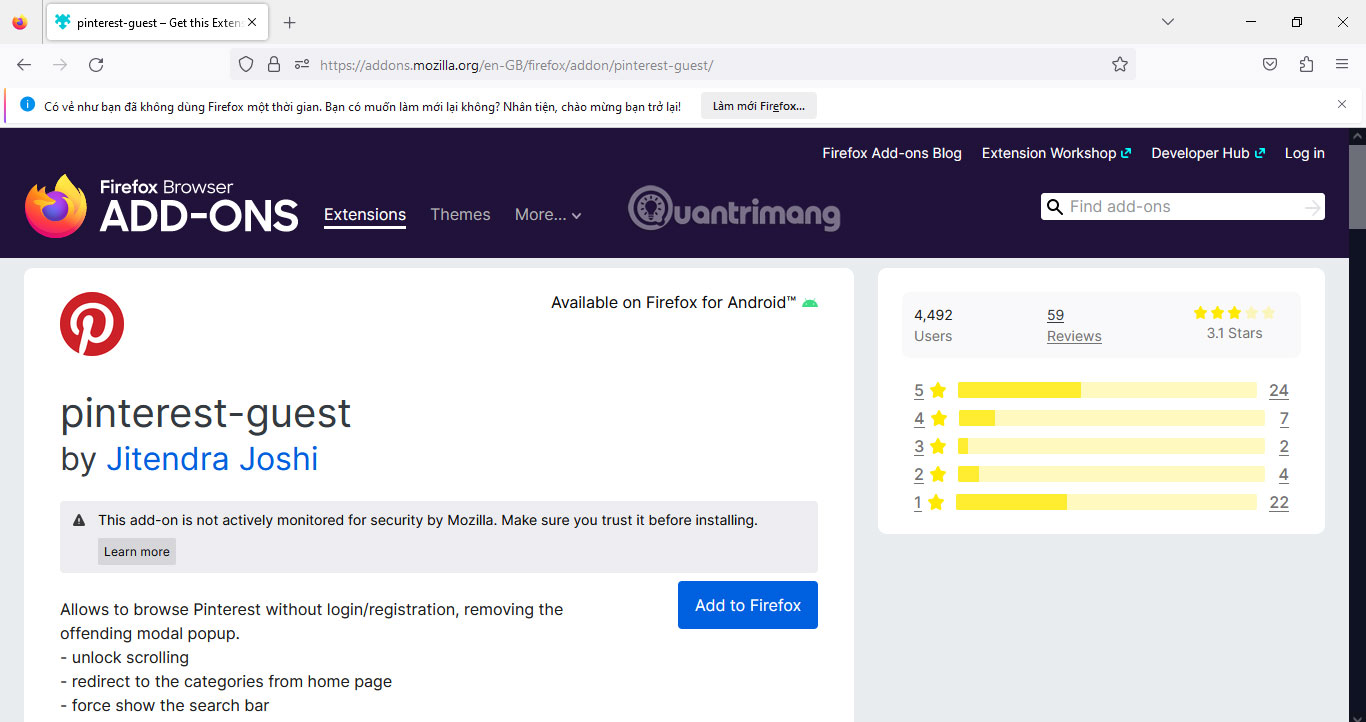The image size is (1366, 722).
Task: Click the browser Back arrow
Action: [x=24, y=64]
